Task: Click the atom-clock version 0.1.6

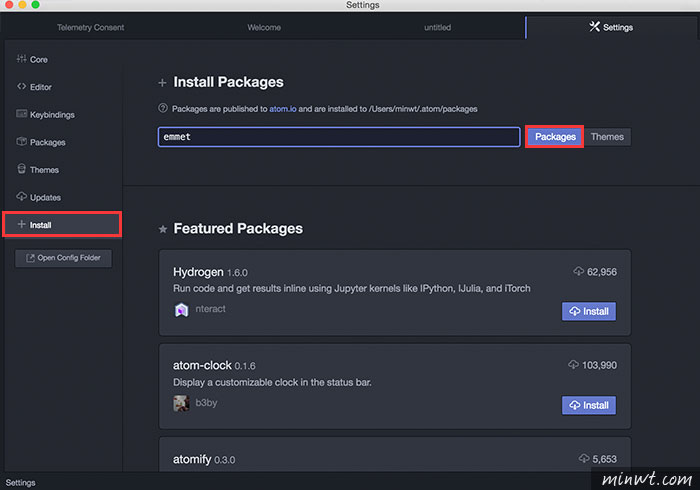Action: pyautogui.click(x=245, y=366)
